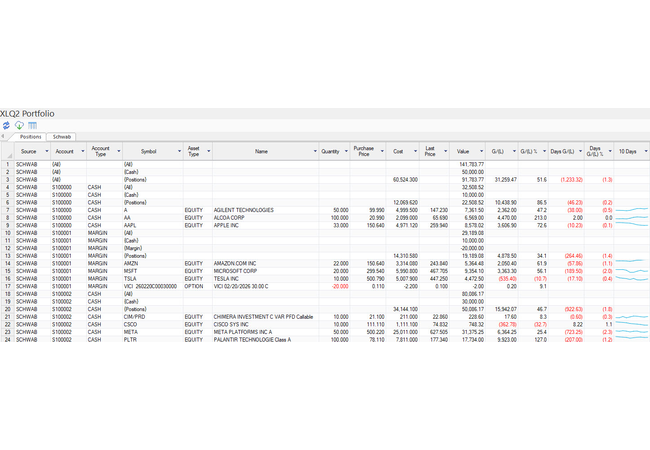This screenshot has width=650, height=450.
Task: Open the Days G/(L) % filter dropdown
Action: tap(610, 151)
